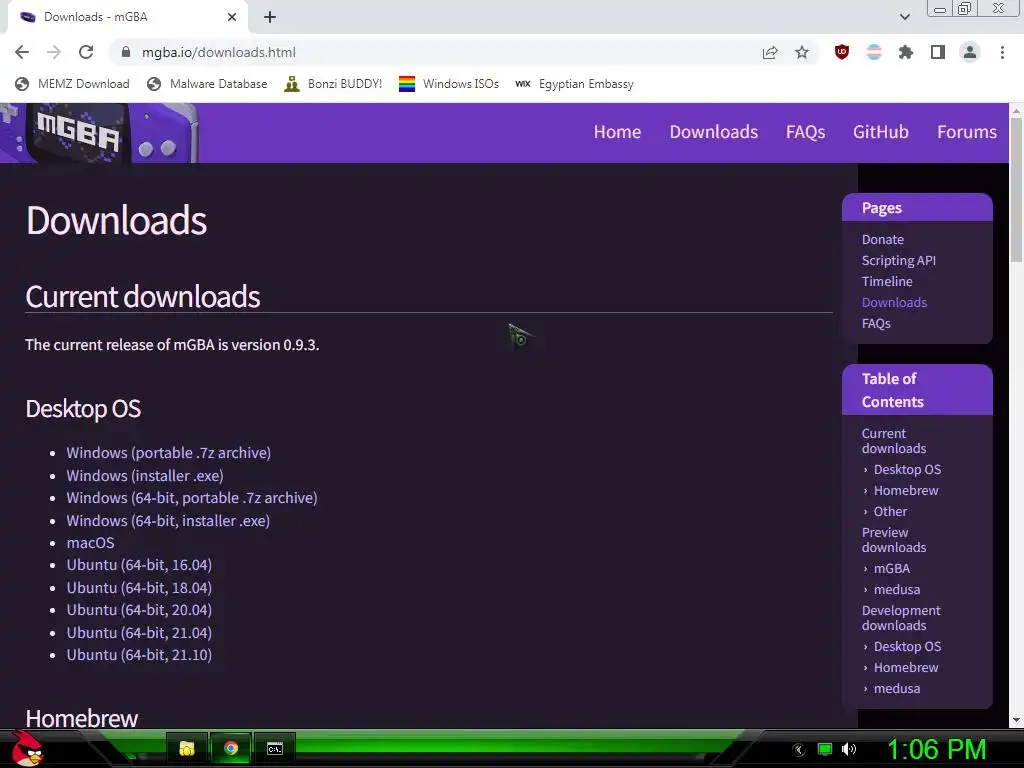Click the volume speaker tray icon

[x=849, y=749]
